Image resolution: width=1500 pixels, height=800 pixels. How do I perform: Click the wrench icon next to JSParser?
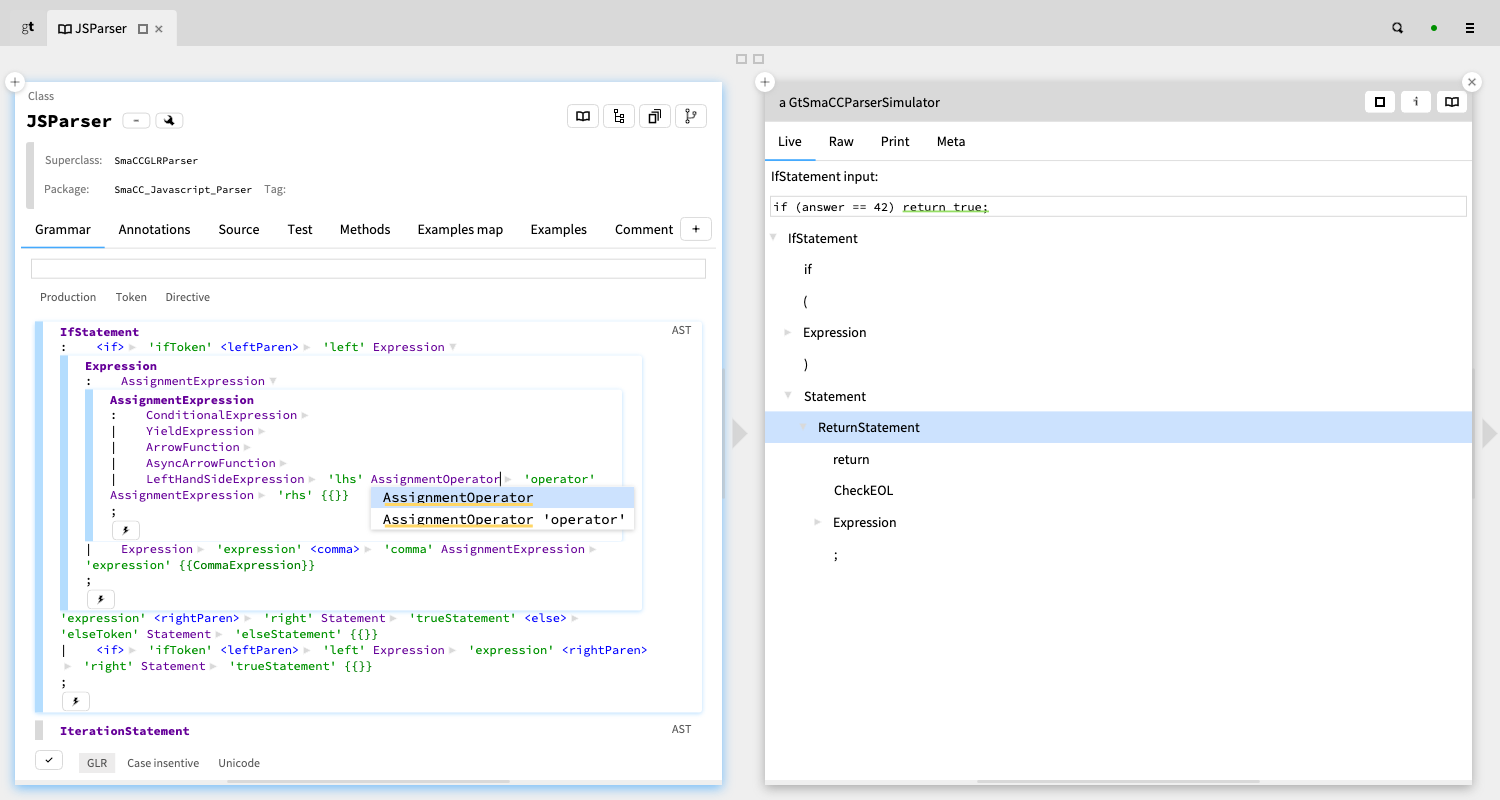[169, 121]
